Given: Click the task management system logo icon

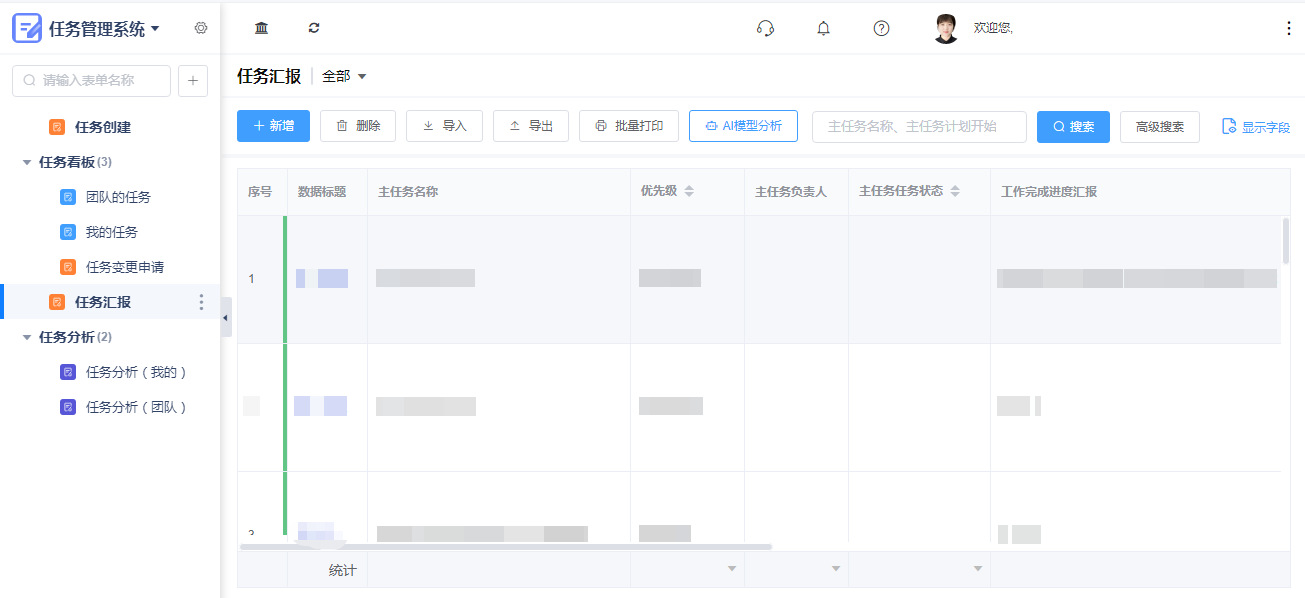Looking at the screenshot, I should tap(27, 28).
